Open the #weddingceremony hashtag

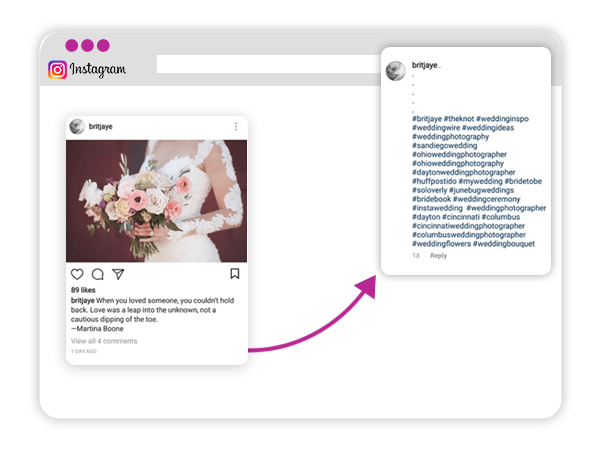(x=487, y=199)
